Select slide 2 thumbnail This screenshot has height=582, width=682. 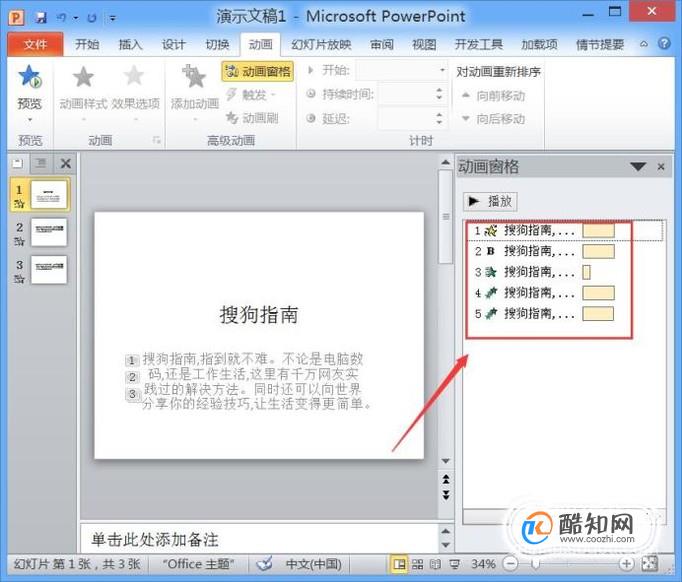coord(49,232)
